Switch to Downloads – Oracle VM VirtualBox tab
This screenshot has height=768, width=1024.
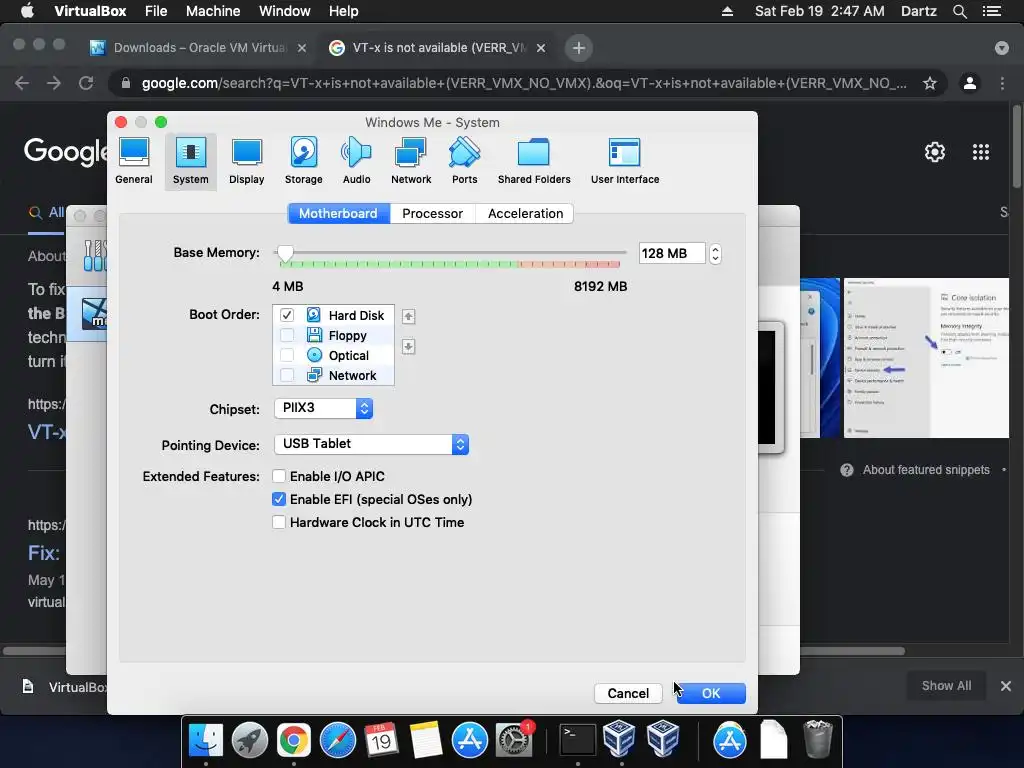tap(199, 48)
